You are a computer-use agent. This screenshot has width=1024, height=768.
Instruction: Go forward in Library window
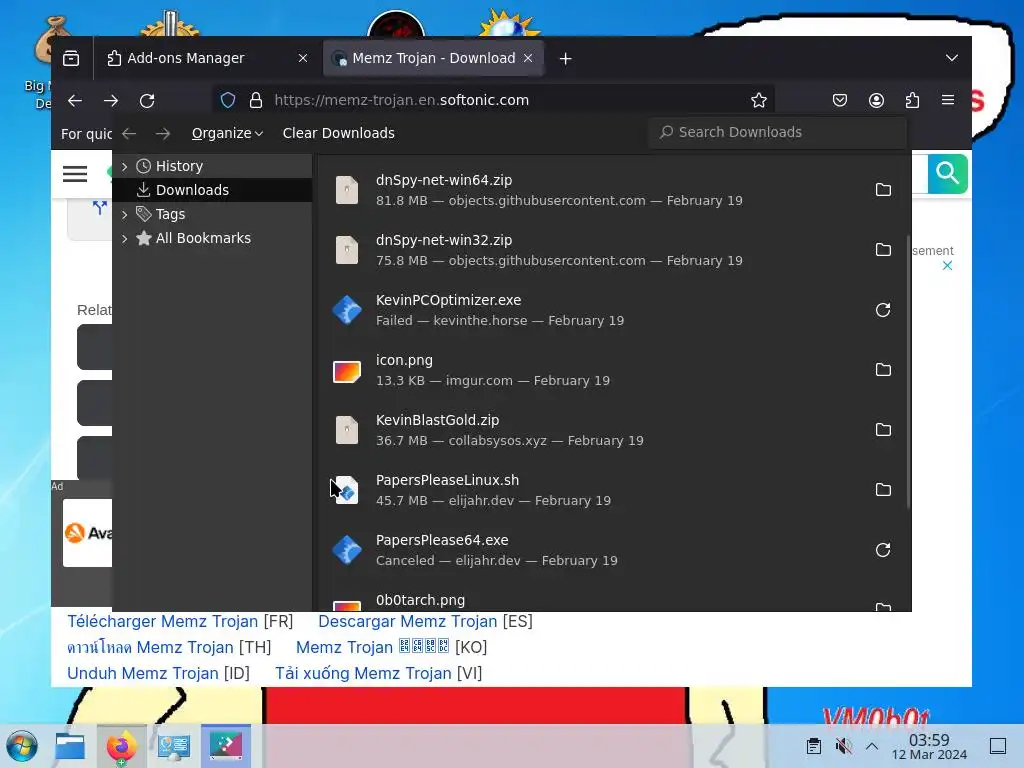[163, 133]
